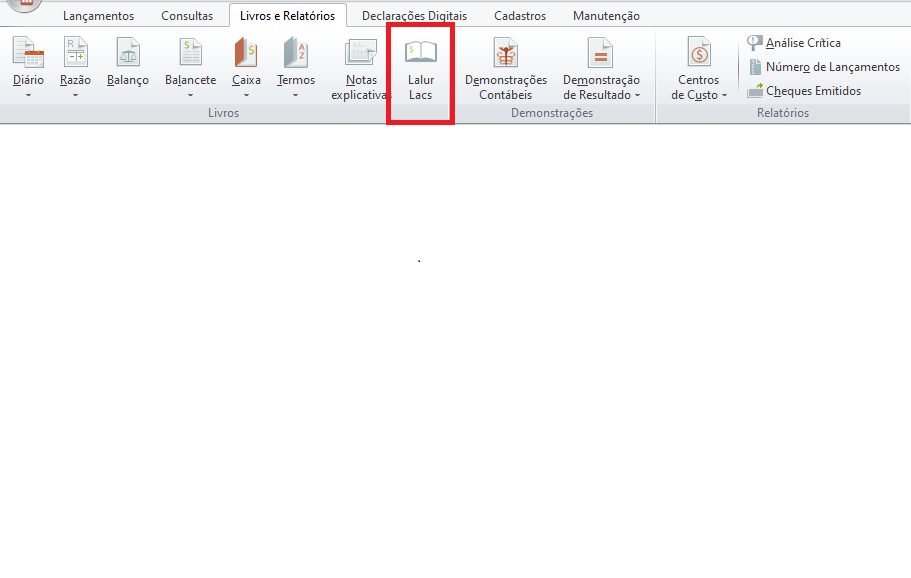The width and height of the screenshot is (911, 578).
Task: Expand the Termos dropdown arrow
Action: 296,95
